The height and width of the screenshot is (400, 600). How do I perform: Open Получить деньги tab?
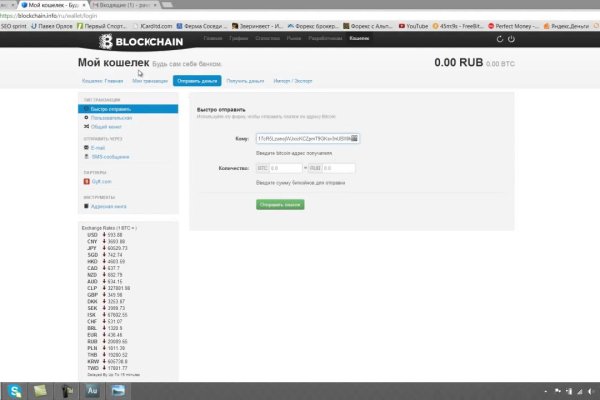244,79
